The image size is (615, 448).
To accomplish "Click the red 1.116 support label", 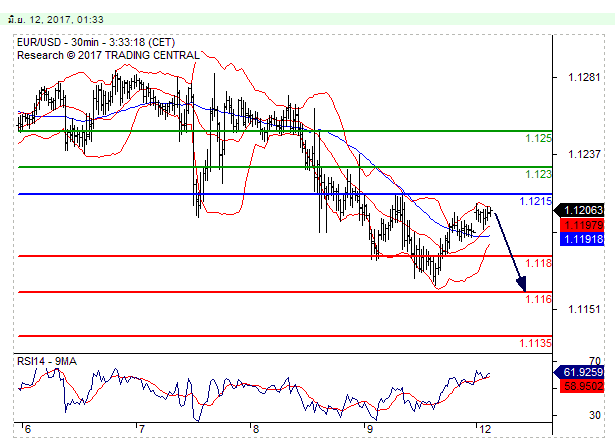I will point(539,299).
